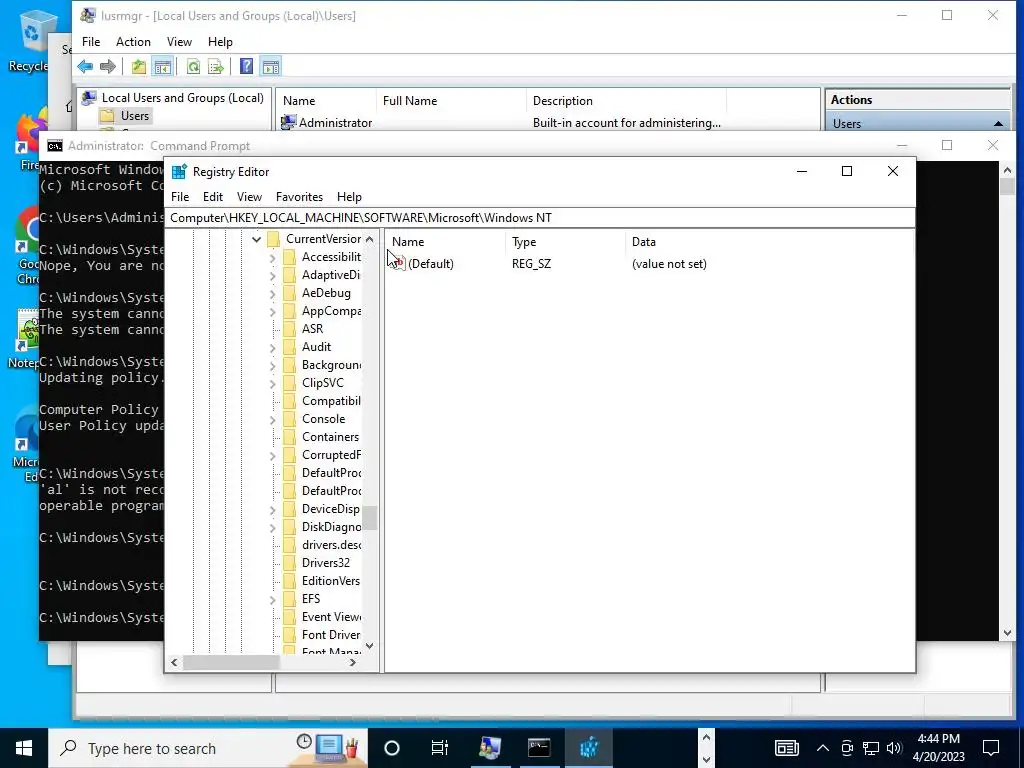This screenshot has height=768, width=1024.
Task: Click Command Prompt scroll-down arrow
Action: pos(1007,632)
